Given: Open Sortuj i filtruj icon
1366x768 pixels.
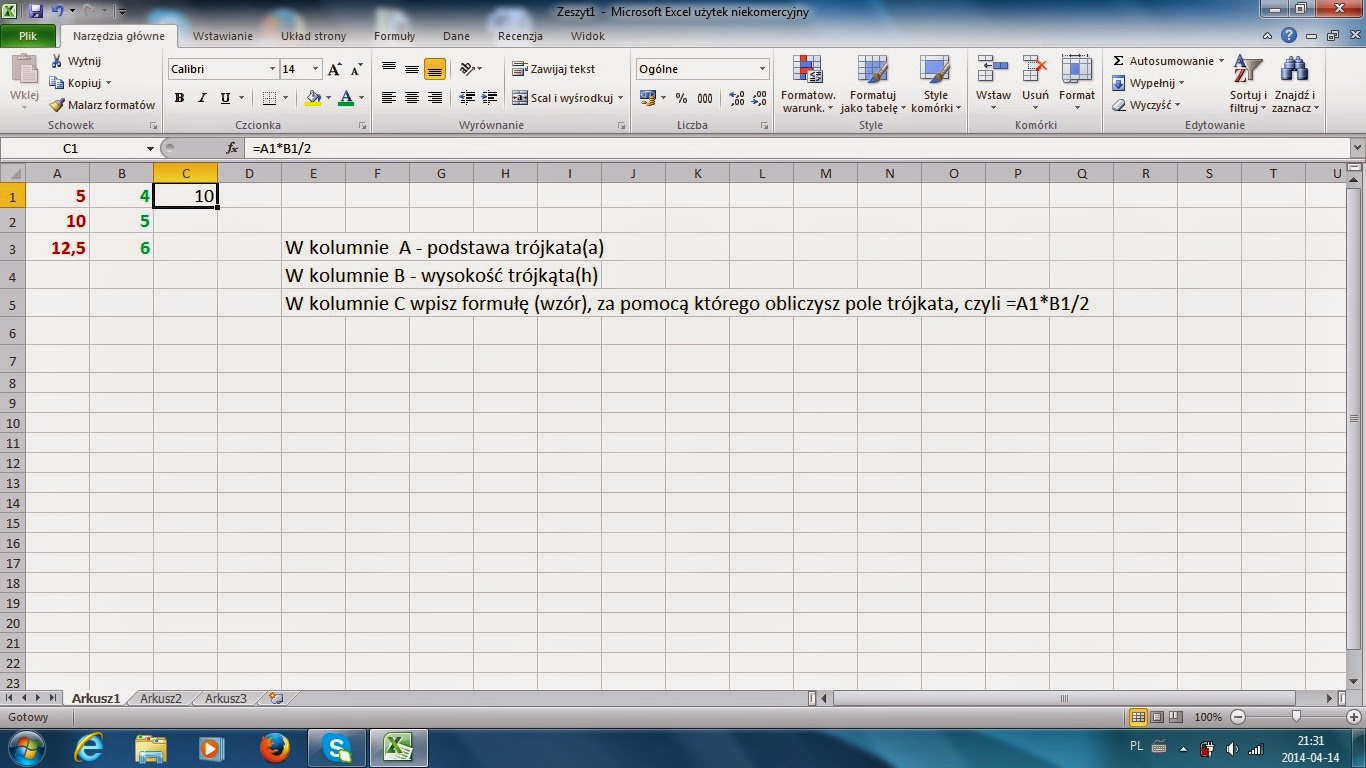Looking at the screenshot, I should click(x=1247, y=69).
